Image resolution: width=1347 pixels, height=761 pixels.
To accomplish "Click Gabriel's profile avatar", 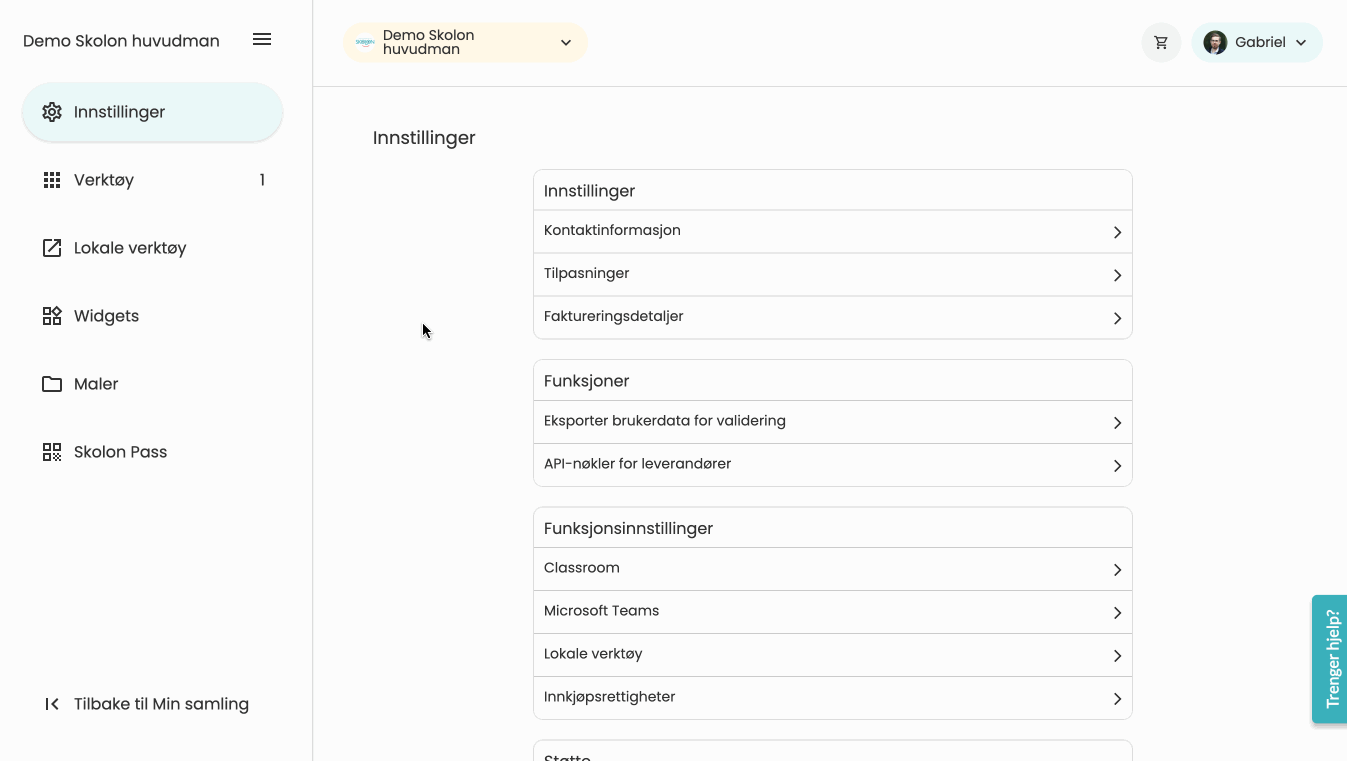I will coord(1215,43).
